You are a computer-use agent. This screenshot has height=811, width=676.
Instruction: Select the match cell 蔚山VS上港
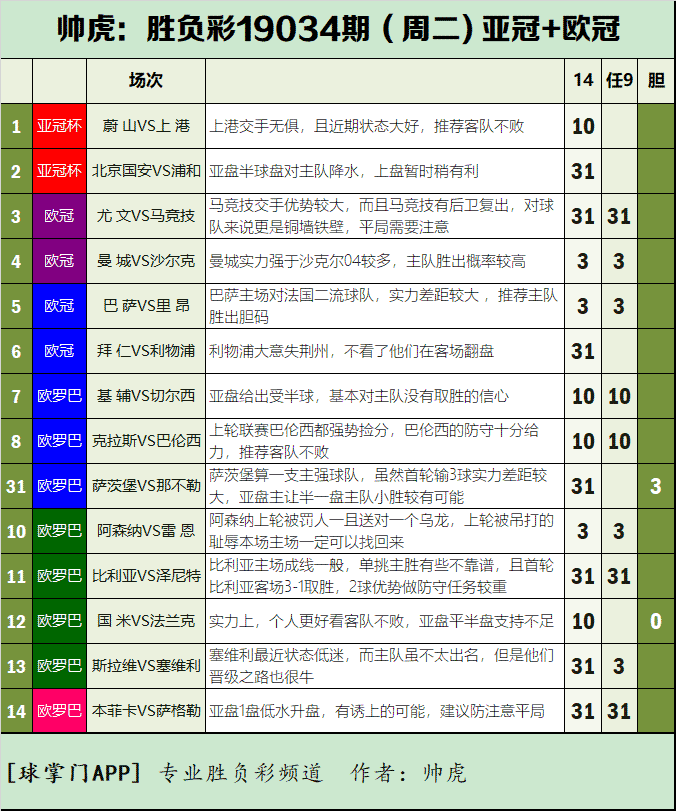(146, 126)
